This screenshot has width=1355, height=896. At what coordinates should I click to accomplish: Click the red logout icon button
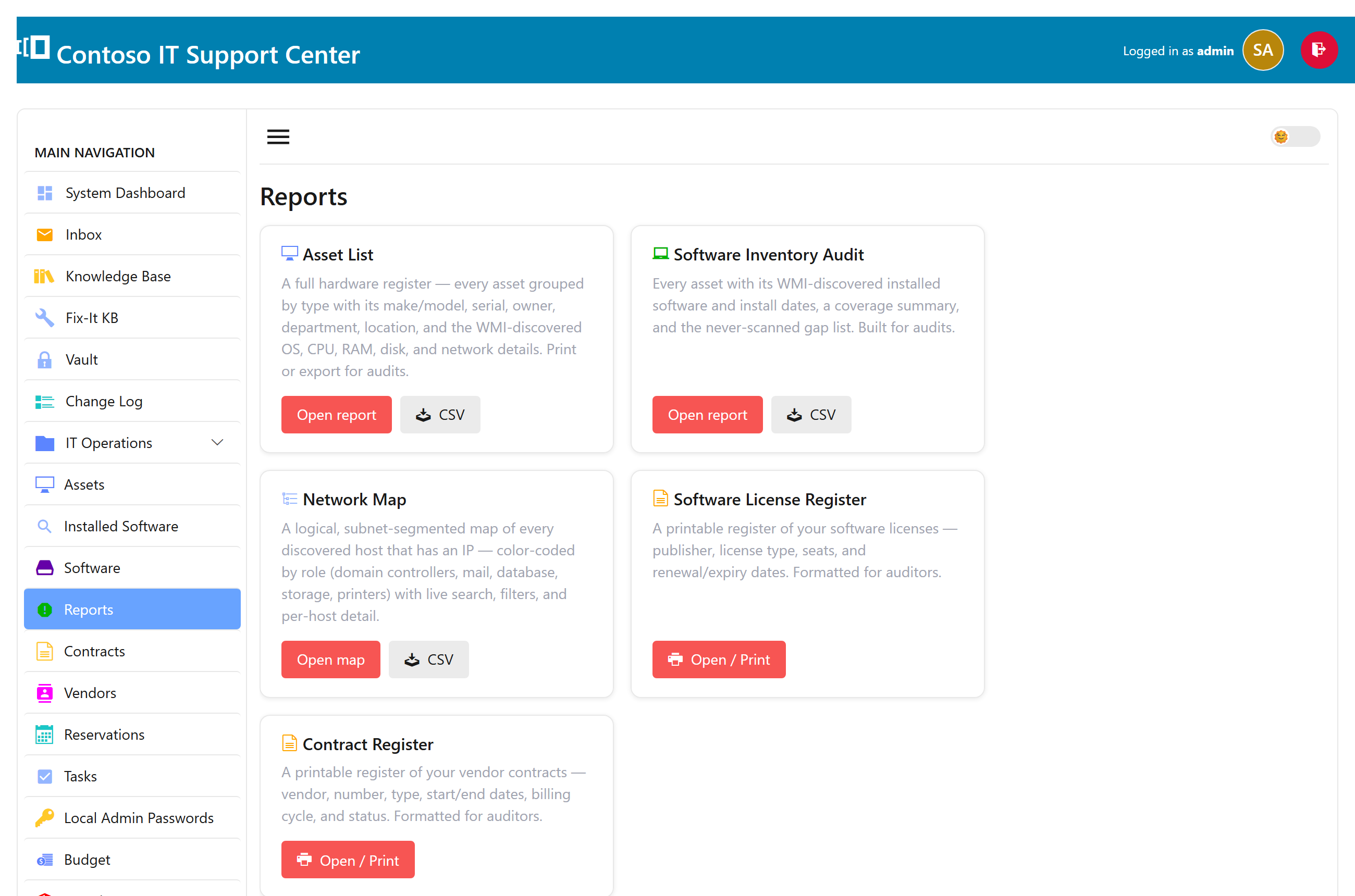1319,51
